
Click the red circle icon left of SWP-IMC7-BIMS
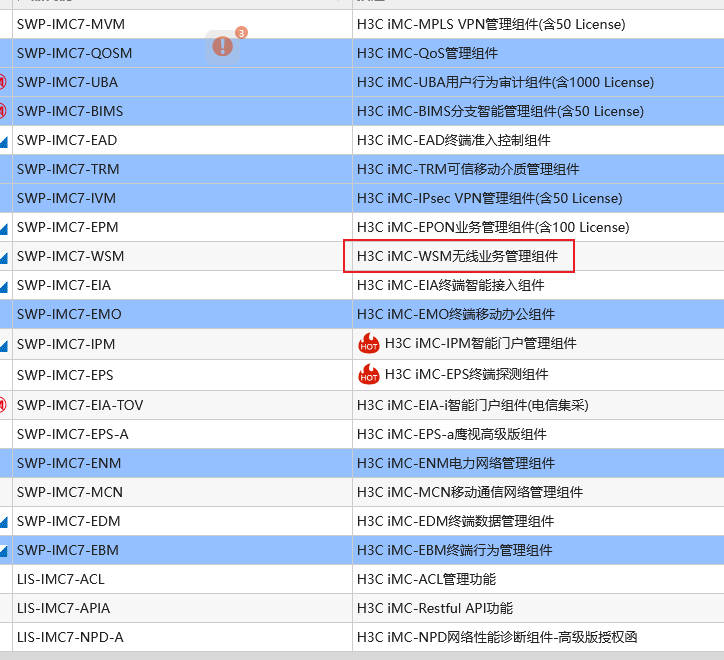(x=3, y=111)
